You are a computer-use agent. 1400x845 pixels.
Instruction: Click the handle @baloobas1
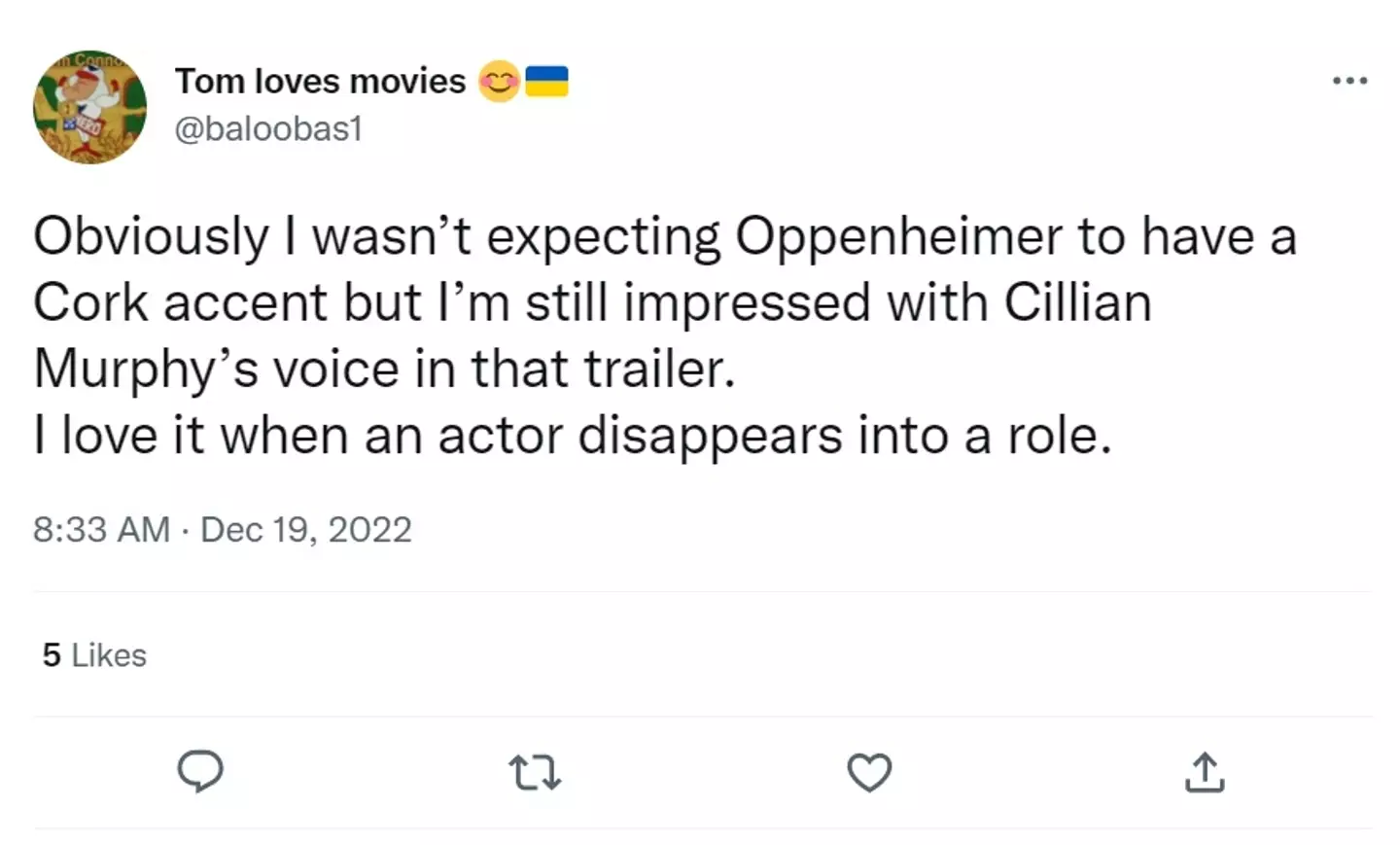click(x=267, y=128)
